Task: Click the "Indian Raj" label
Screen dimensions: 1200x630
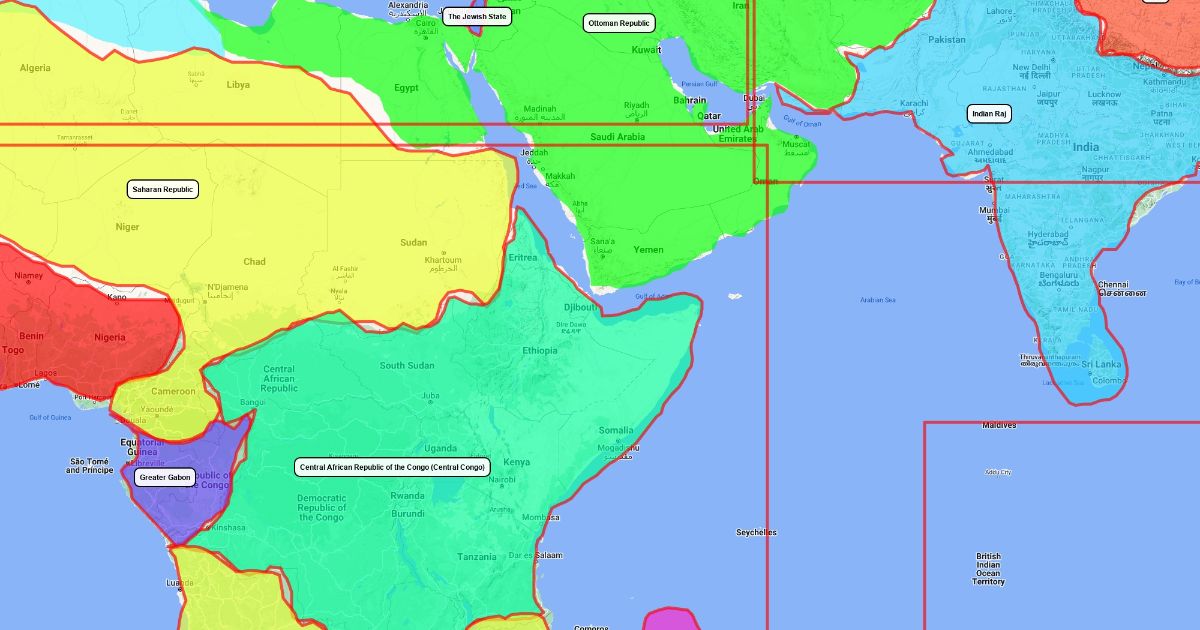Action: (989, 114)
